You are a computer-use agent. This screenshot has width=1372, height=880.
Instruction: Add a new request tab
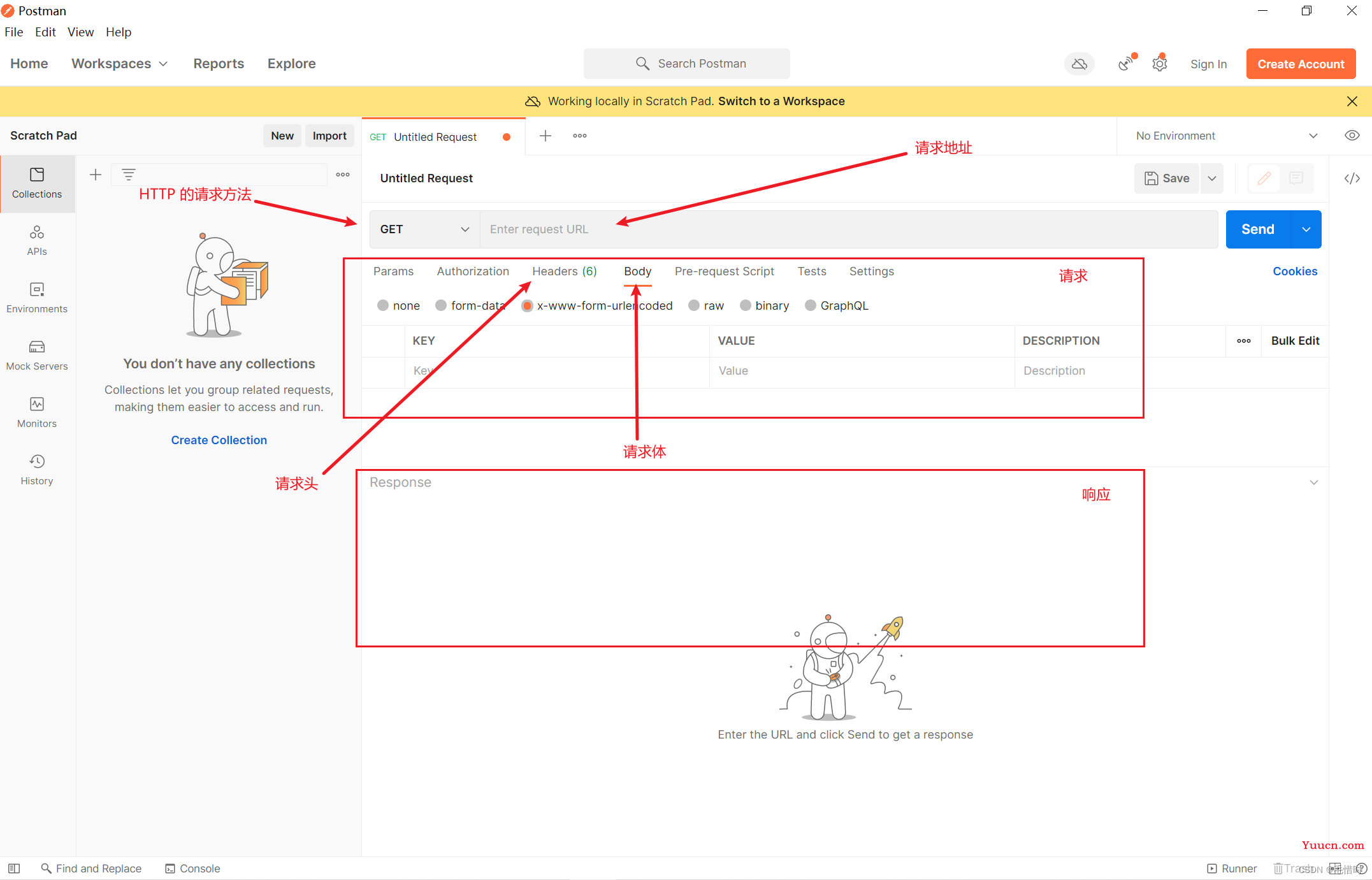point(545,136)
